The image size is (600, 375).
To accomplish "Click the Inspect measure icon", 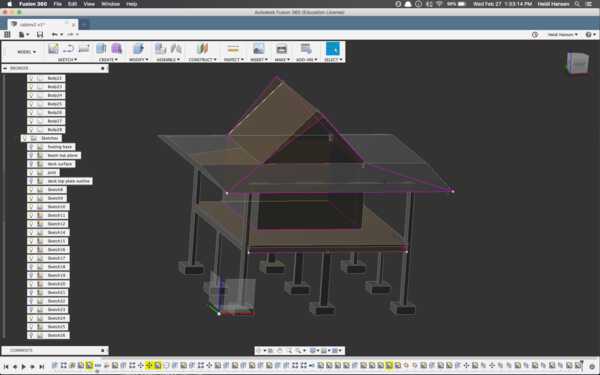I will 233,49.
